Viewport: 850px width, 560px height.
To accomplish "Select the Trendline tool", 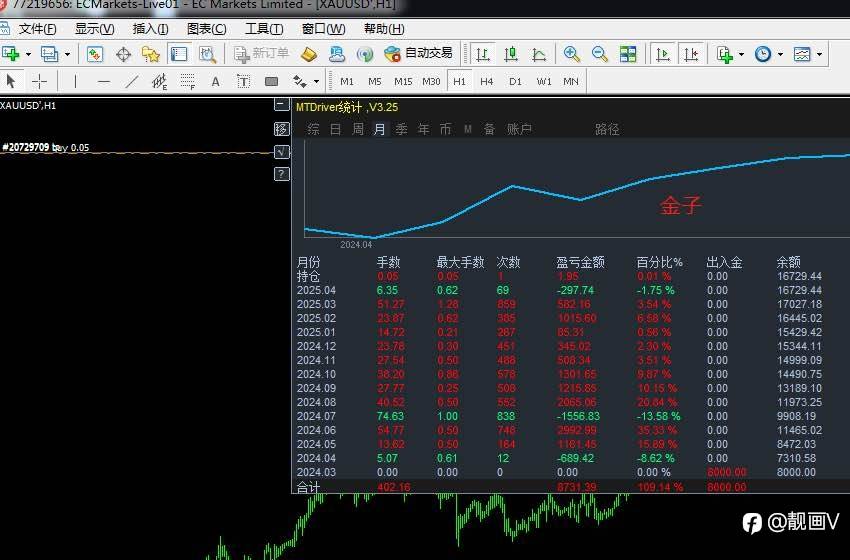I will pyautogui.click(x=132, y=81).
